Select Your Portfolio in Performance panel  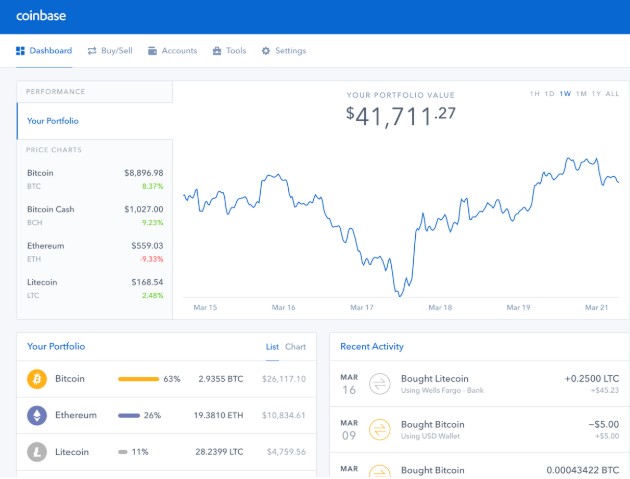pos(53,121)
